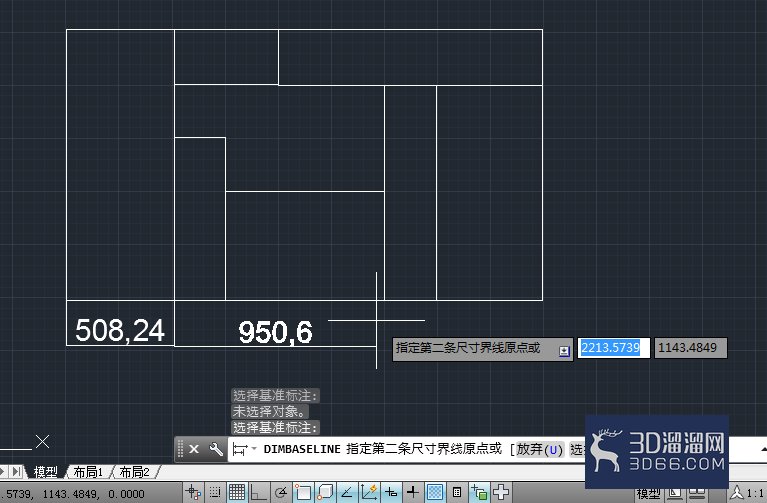Click the Quick Properties status icon
The height and width of the screenshot is (503, 767).
click(457, 492)
